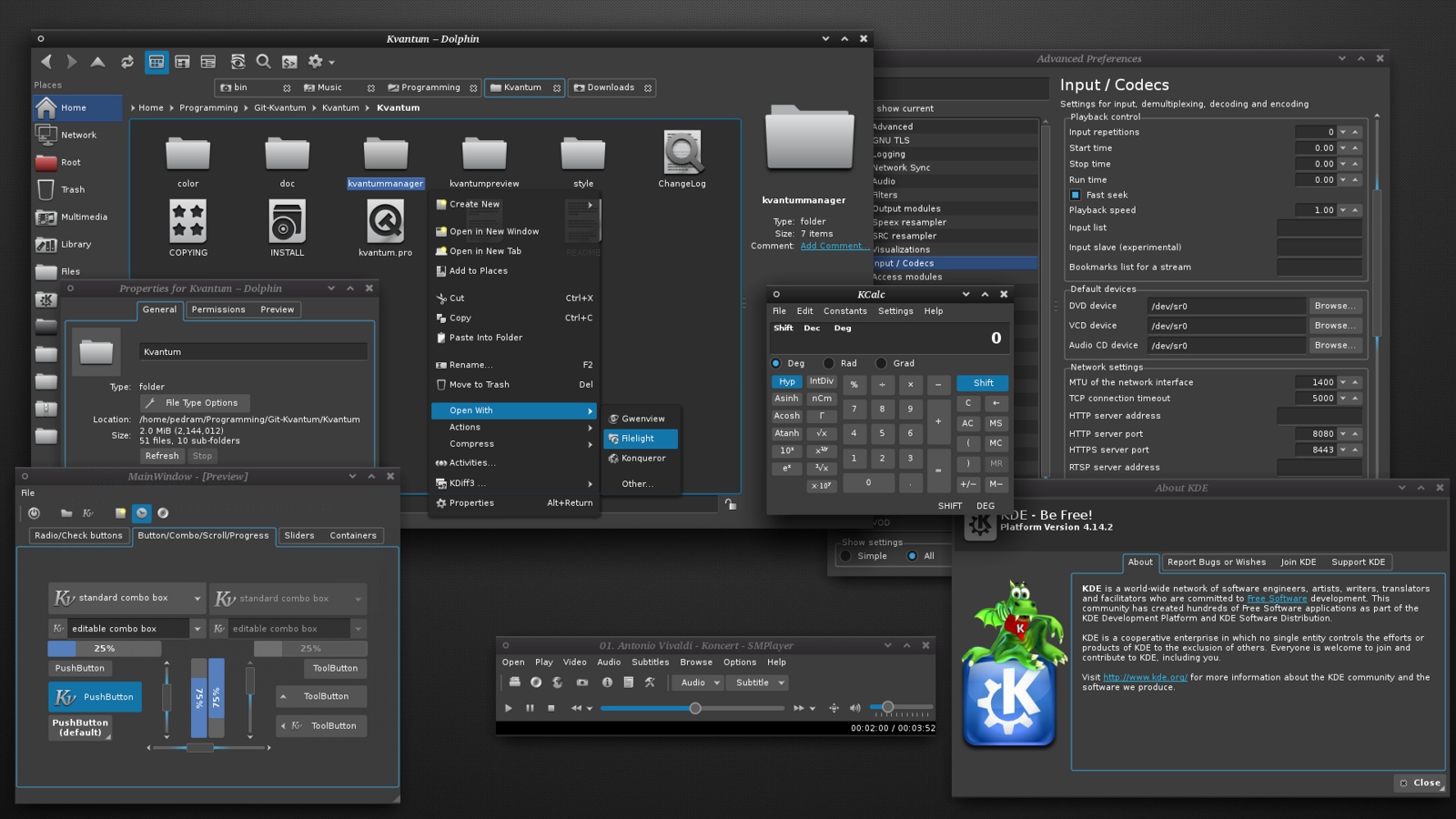Browse for the DVD device
The height and width of the screenshot is (819, 1456).
coord(1335,306)
